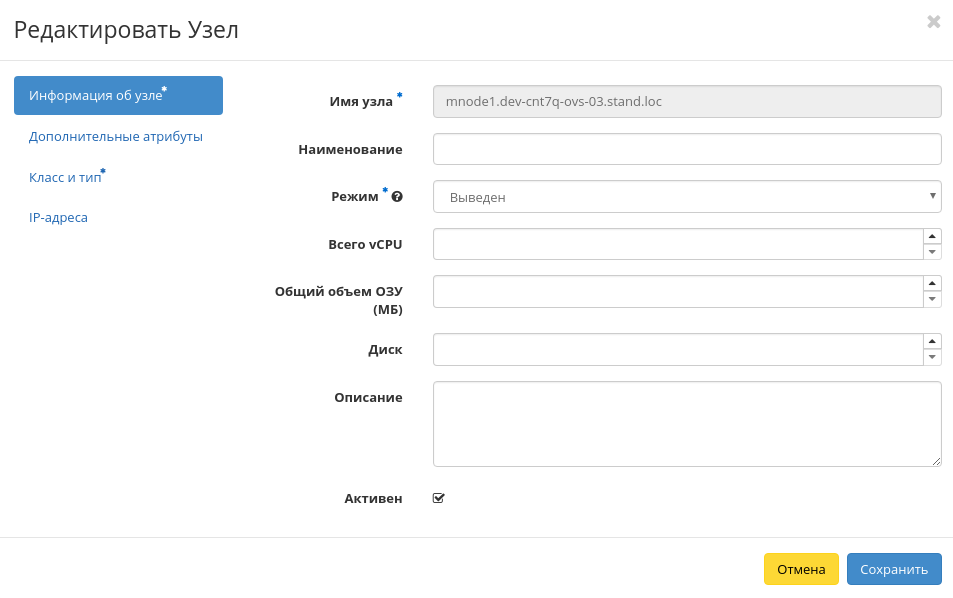The width and height of the screenshot is (953, 598).
Task: Go to Класс и тип tab
Action: (66, 177)
